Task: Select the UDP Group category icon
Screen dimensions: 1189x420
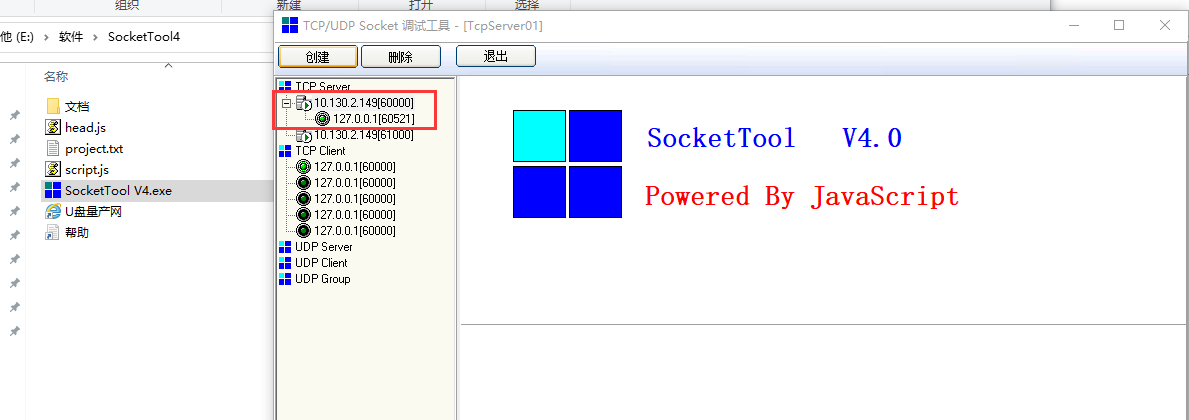Action: point(285,279)
